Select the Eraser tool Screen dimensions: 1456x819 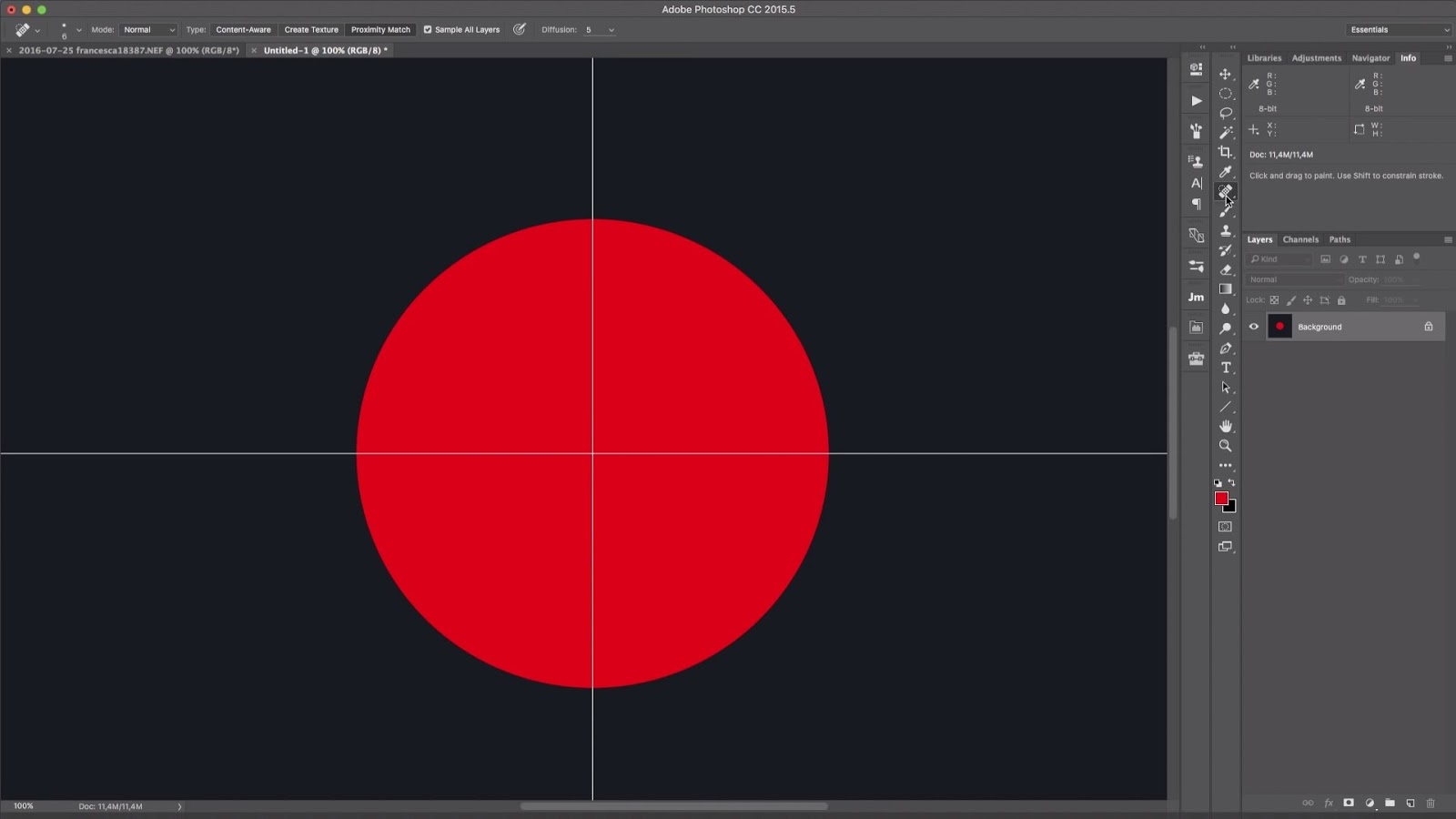click(1226, 269)
